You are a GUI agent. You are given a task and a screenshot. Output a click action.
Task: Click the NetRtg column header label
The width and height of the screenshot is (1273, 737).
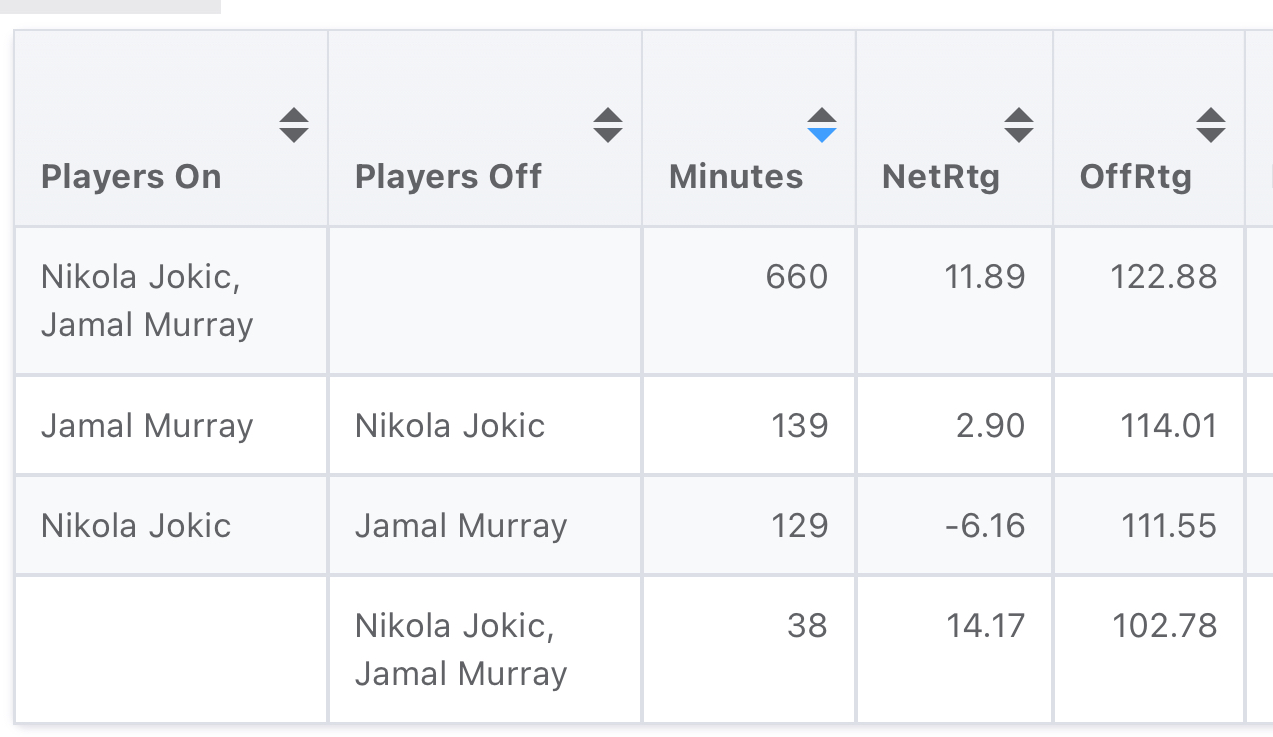pos(941,177)
